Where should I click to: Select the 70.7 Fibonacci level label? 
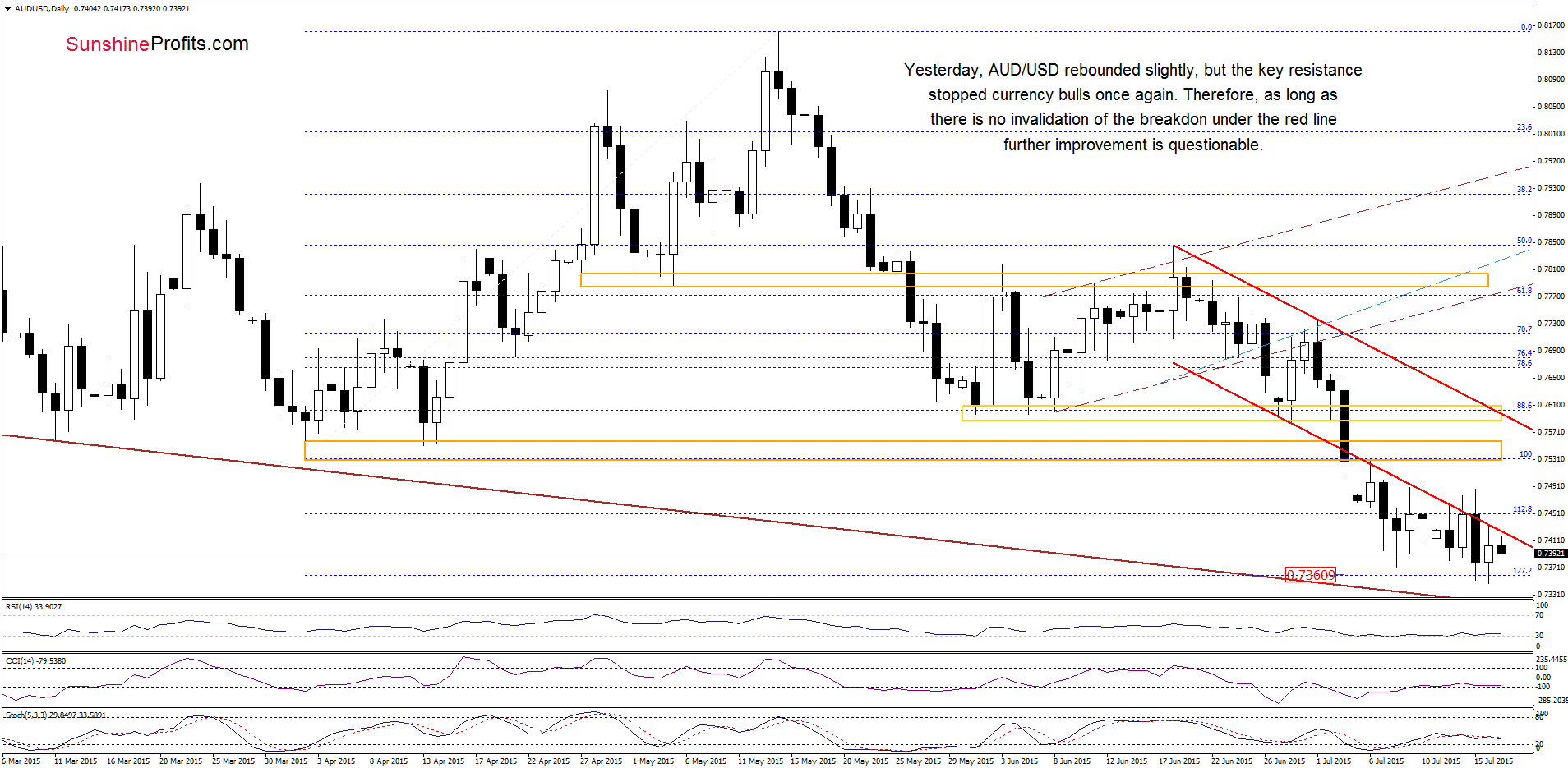tap(1524, 329)
